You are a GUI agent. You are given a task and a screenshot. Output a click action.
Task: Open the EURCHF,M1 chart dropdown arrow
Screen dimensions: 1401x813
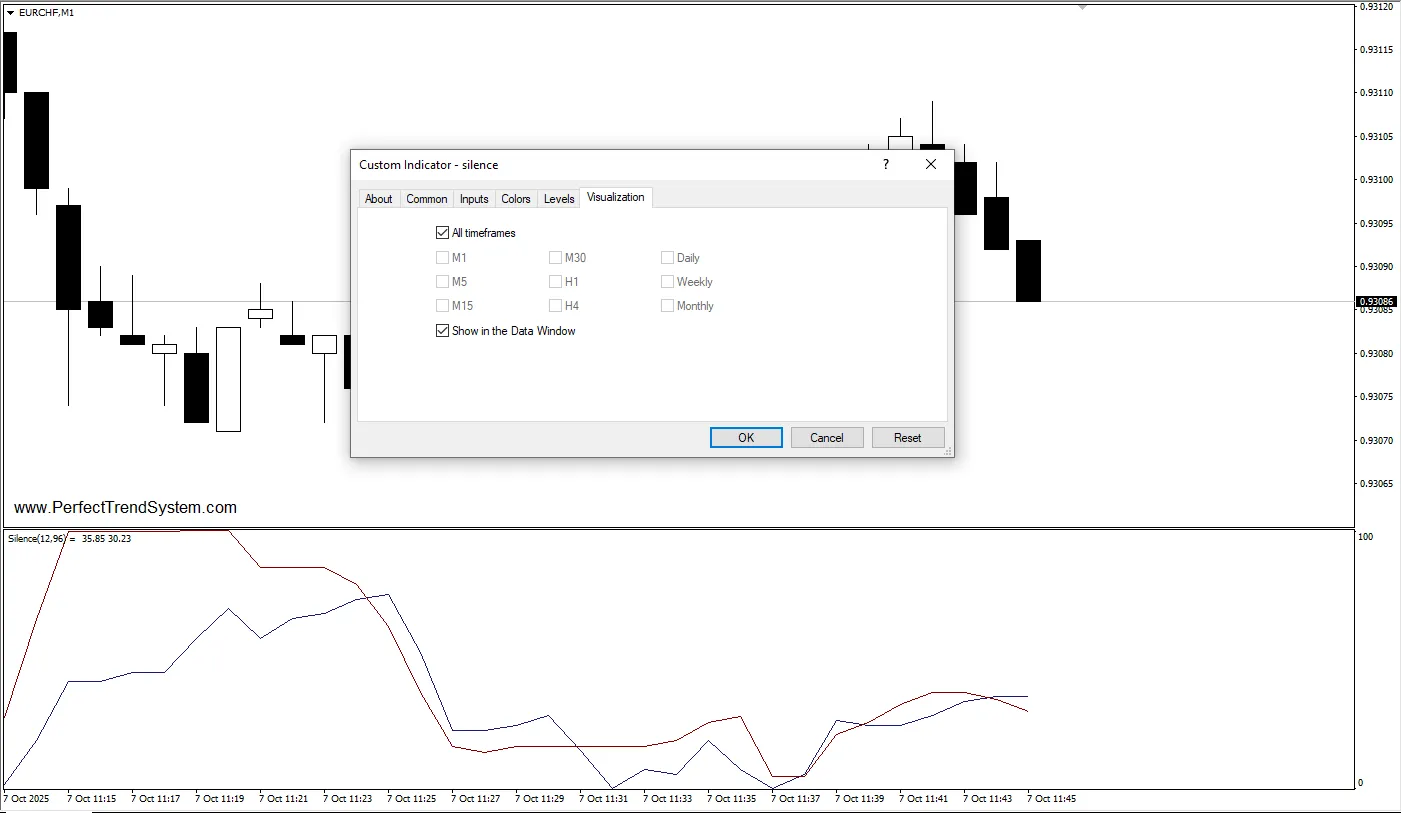11,13
